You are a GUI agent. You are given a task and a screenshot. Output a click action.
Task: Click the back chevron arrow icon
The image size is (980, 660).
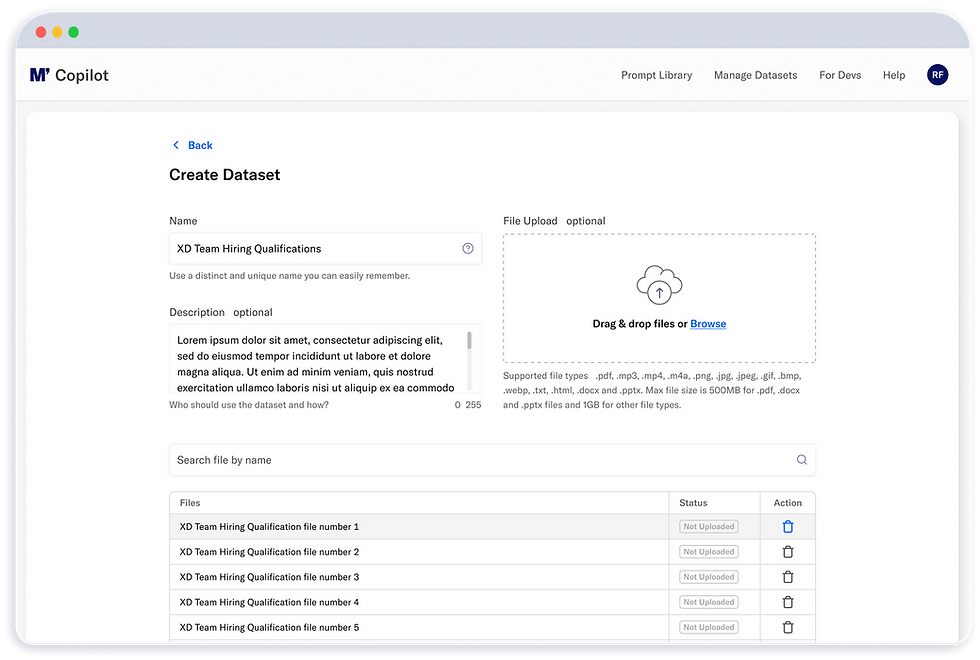point(176,145)
